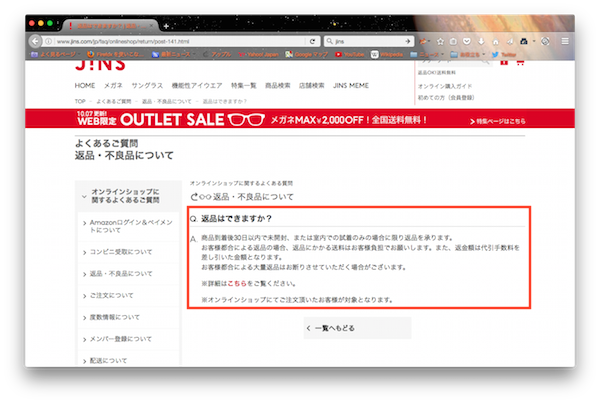This screenshot has height=403, width=600.
Task: Open the オンライン購入ガイド link
Action: pos(445,86)
